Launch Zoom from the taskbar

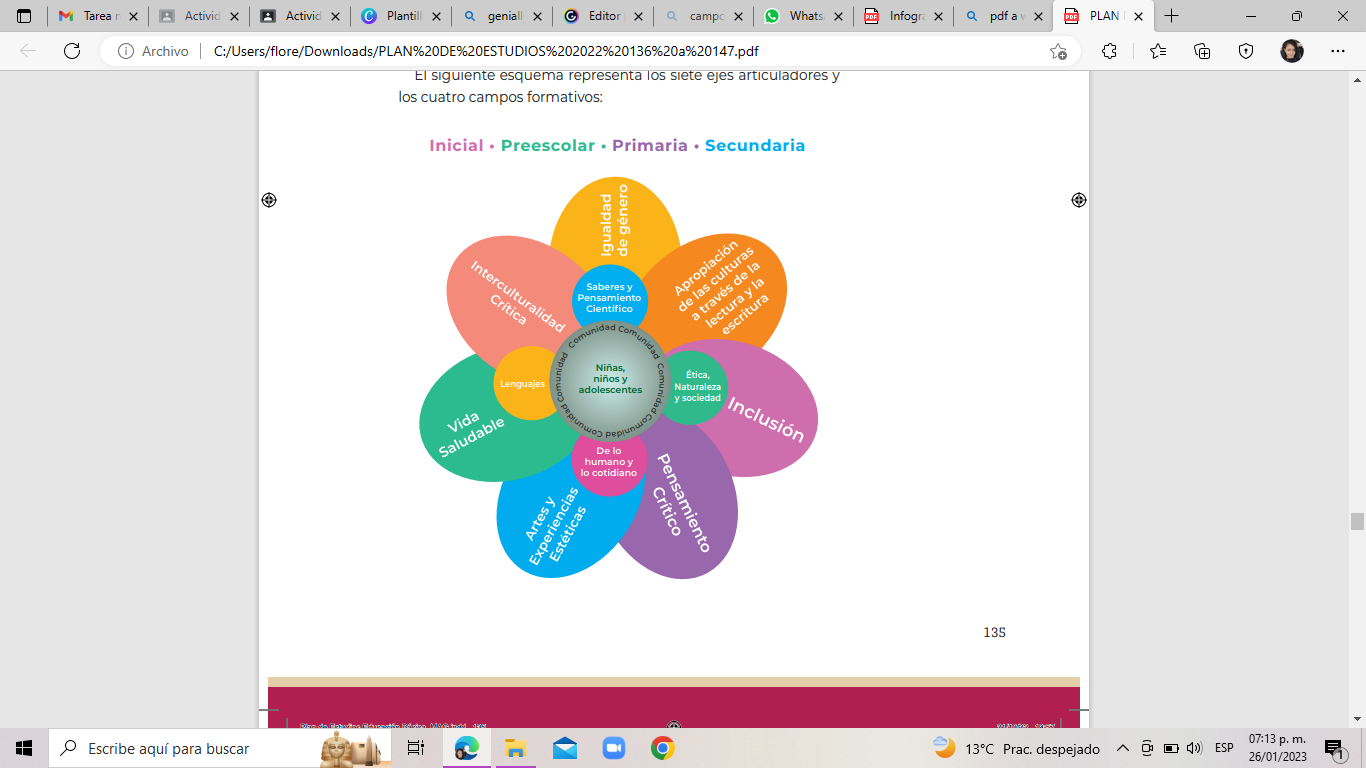click(613, 748)
